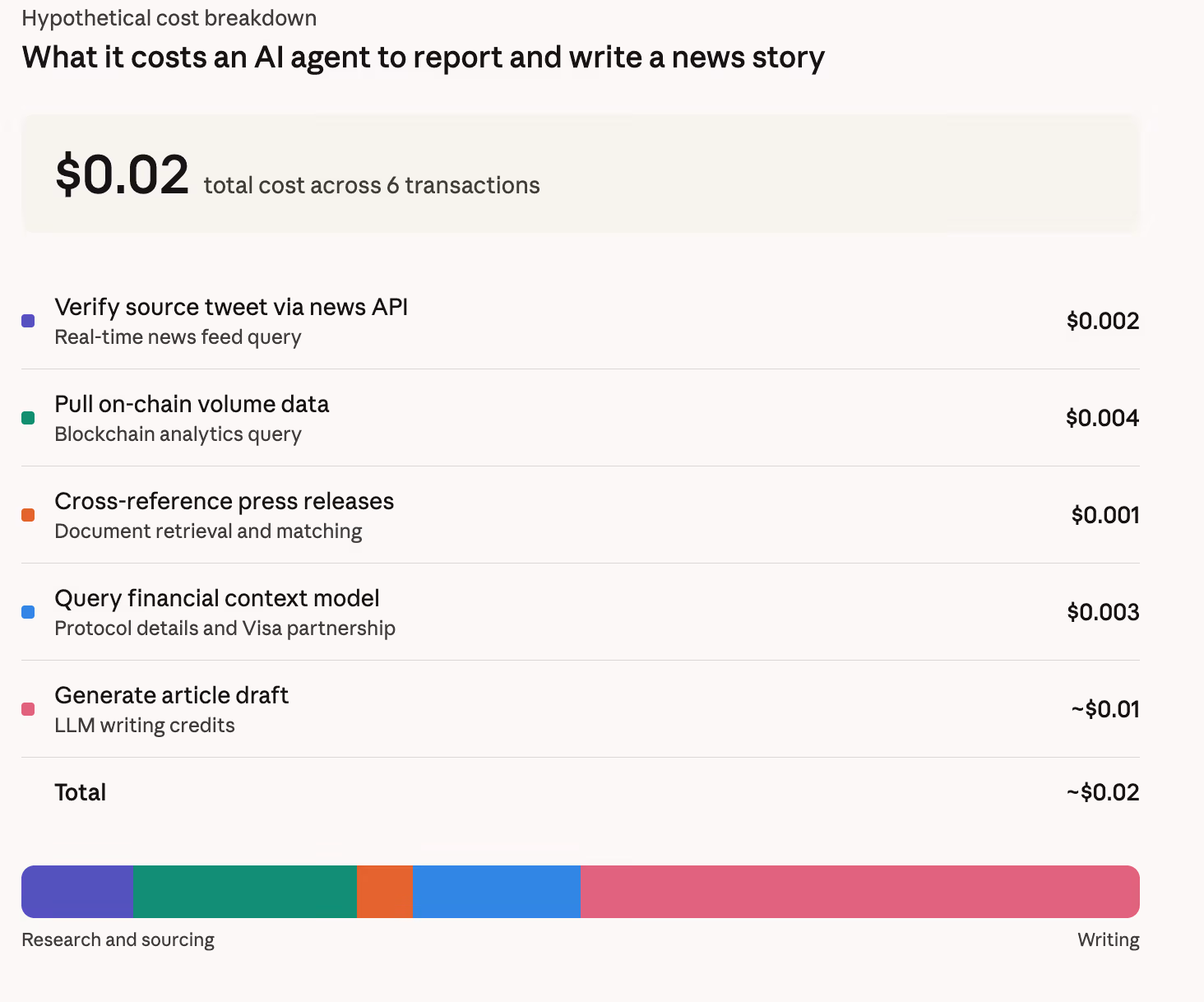
Task: Click the $0.004 cost value
Action: 1102,418
